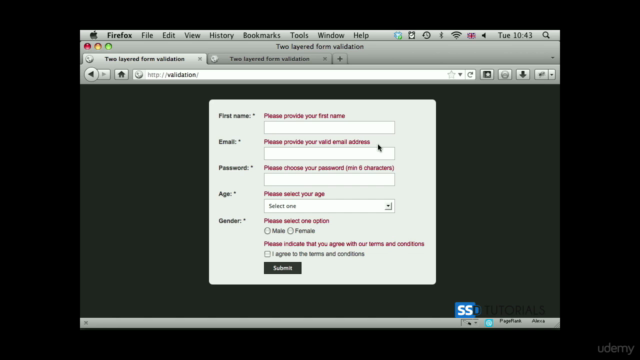The image size is (640, 360).
Task: Click the 'Please select your age' message
Action: coord(294,194)
